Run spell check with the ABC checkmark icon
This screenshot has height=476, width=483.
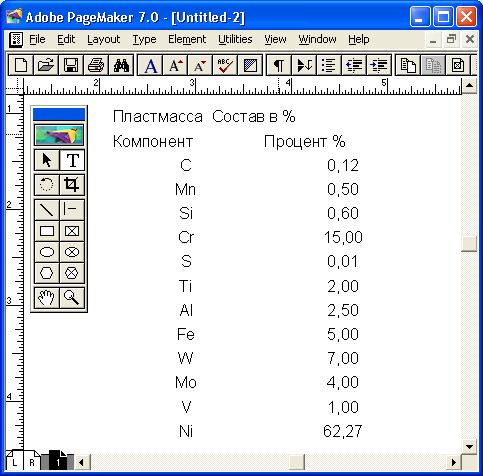[x=225, y=65]
